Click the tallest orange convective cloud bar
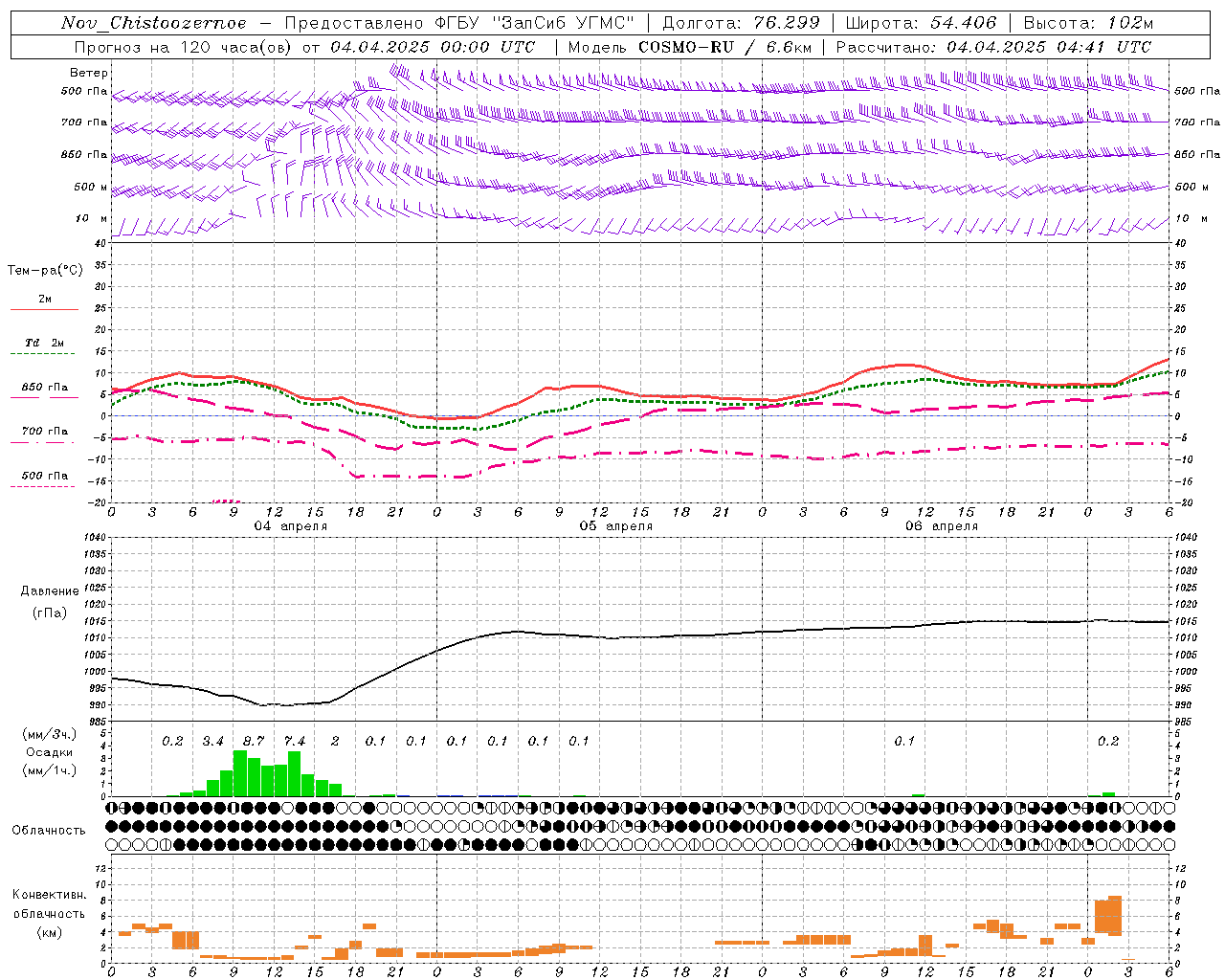This screenshot has width=1225, height=980. pos(1114,917)
